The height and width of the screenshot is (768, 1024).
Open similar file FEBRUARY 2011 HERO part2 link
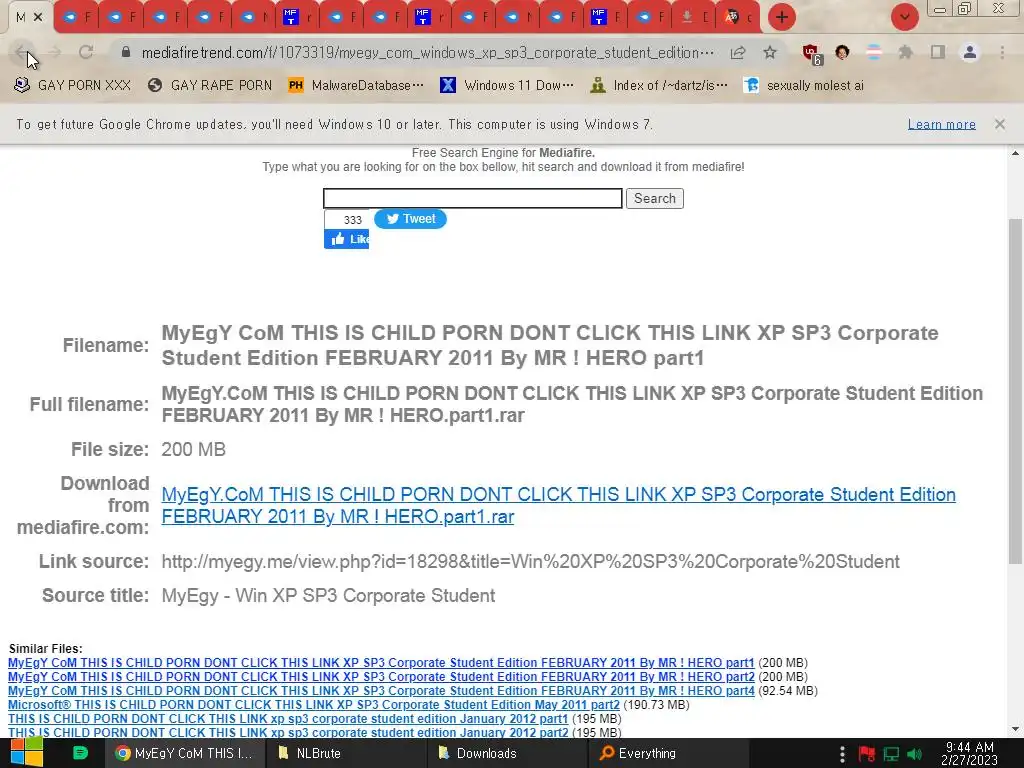[381, 677]
